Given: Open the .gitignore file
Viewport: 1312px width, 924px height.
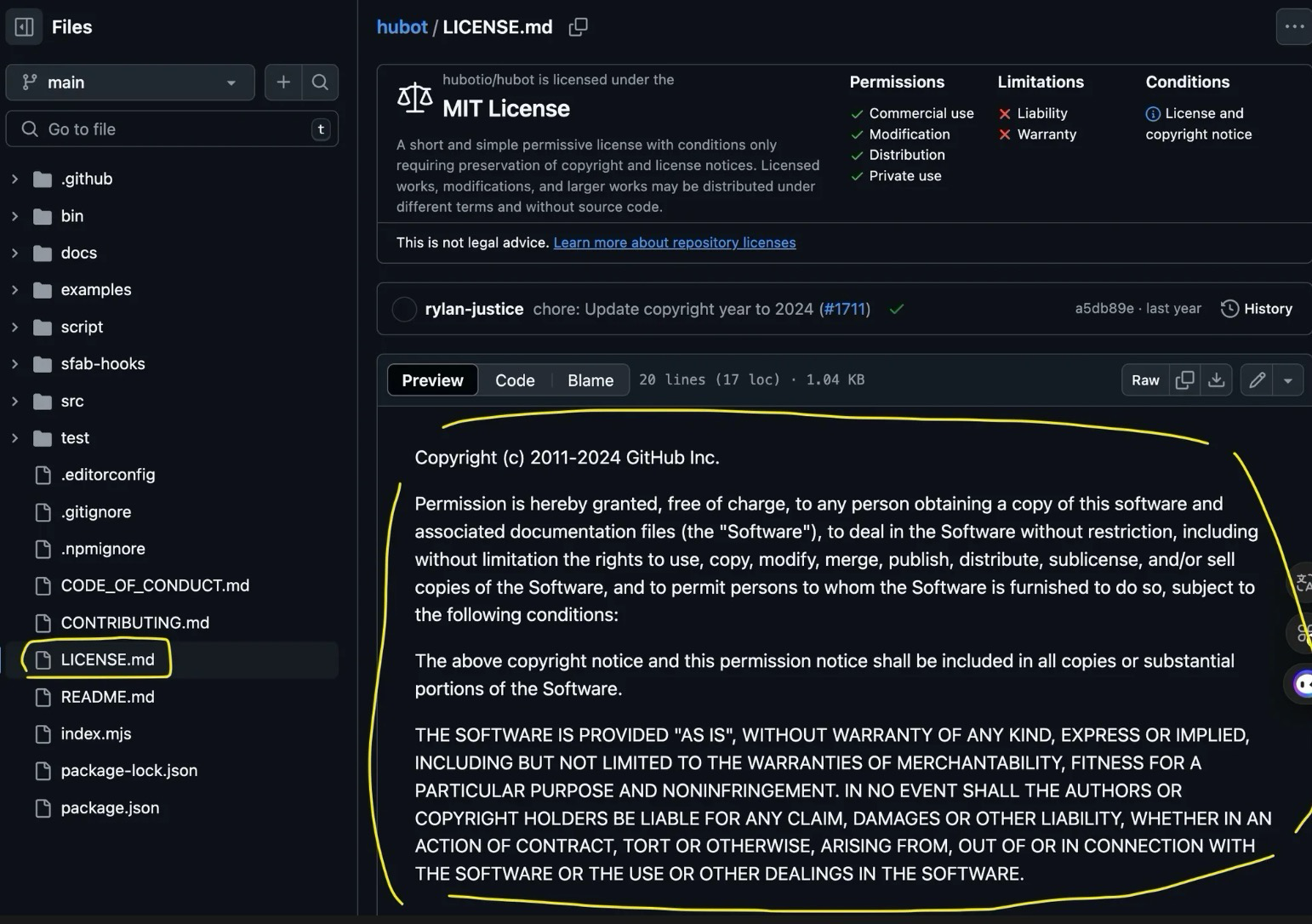Looking at the screenshot, I should click(96, 512).
